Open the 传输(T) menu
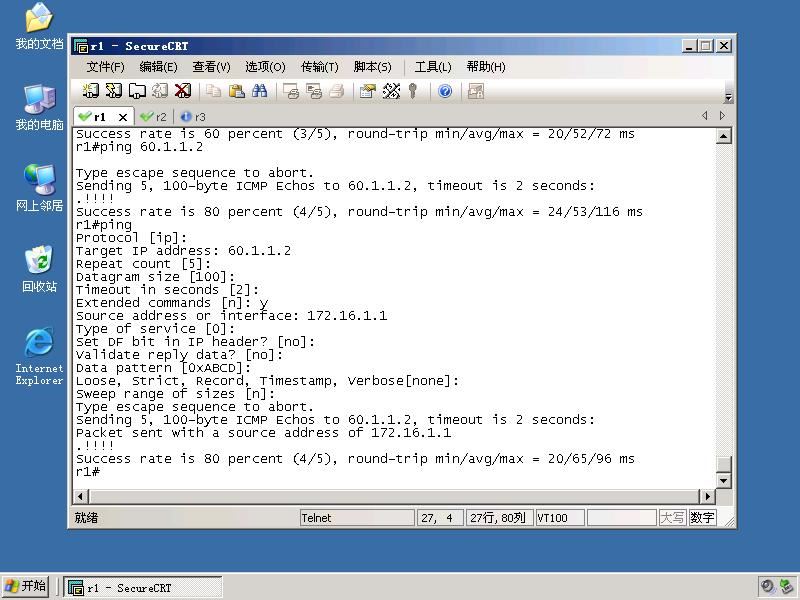 tap(319, 67)
